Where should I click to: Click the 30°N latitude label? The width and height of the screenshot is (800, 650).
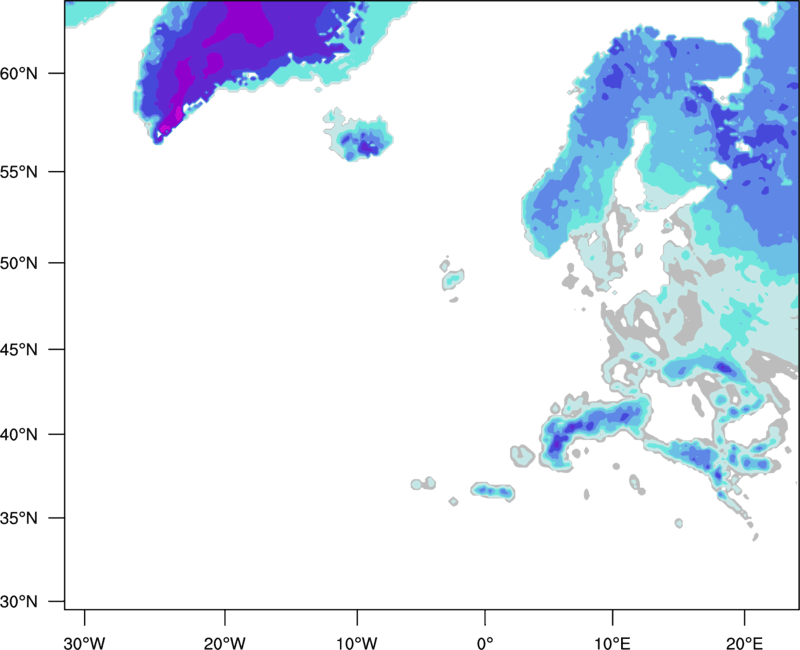click(x=19, y=602)
